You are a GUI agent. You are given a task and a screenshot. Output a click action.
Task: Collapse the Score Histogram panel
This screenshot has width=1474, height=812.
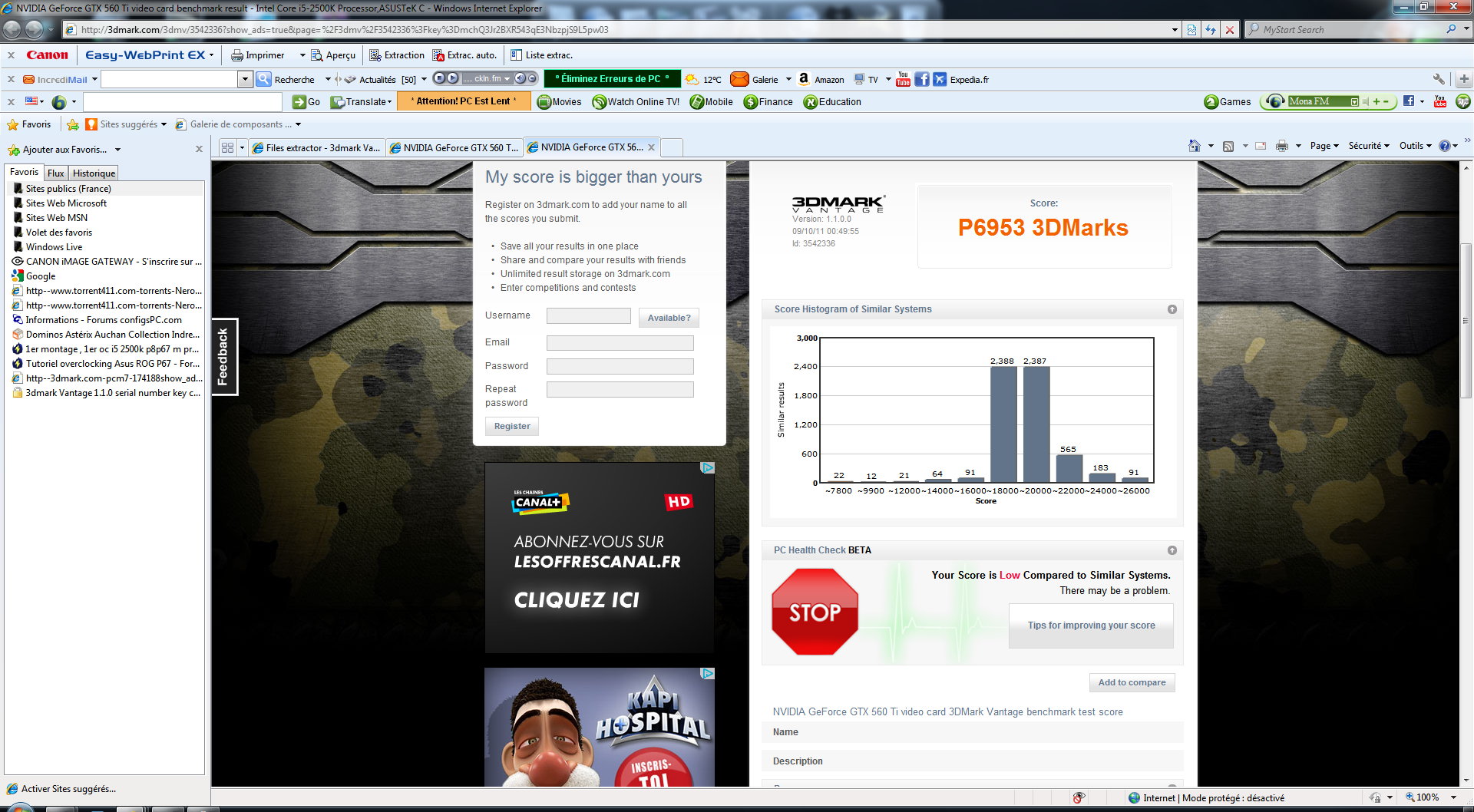(1172, 309)
